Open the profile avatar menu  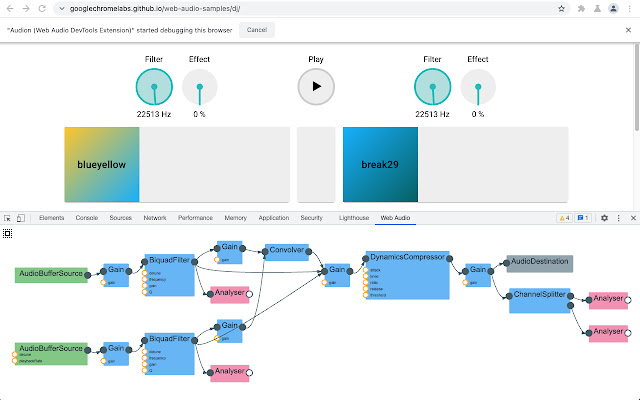(613, 9)
